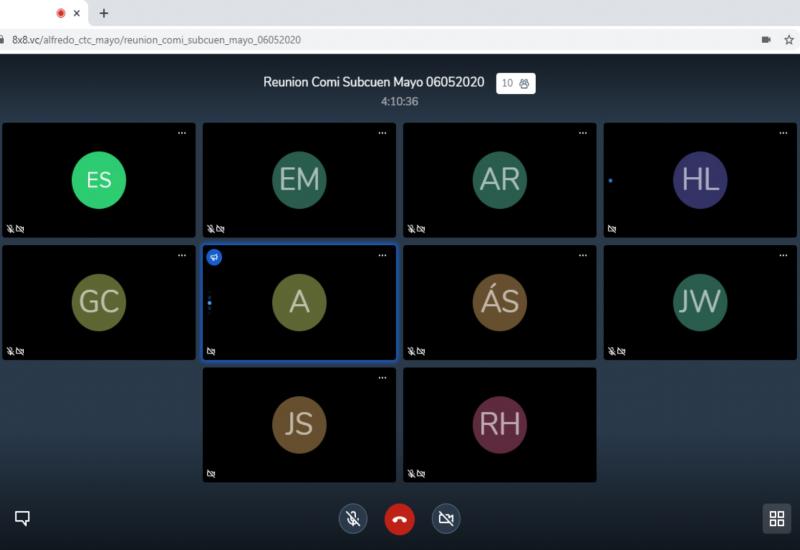Open chat panel icon

click(x=22, y=518)
